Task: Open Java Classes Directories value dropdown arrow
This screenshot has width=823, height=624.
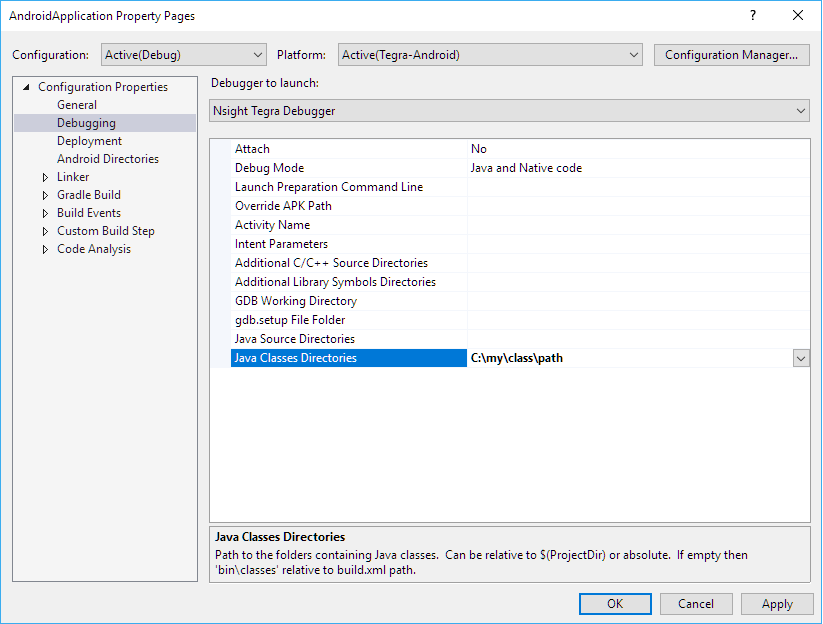Action: (800, 358)
